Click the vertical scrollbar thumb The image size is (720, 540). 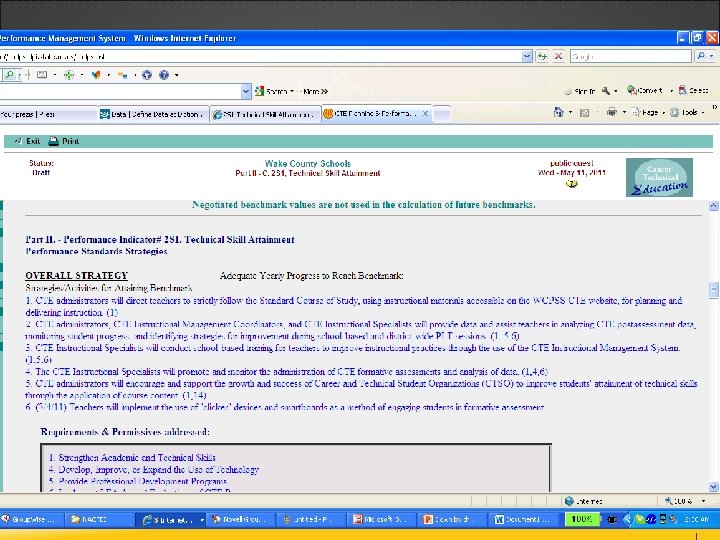pos(714,290)
